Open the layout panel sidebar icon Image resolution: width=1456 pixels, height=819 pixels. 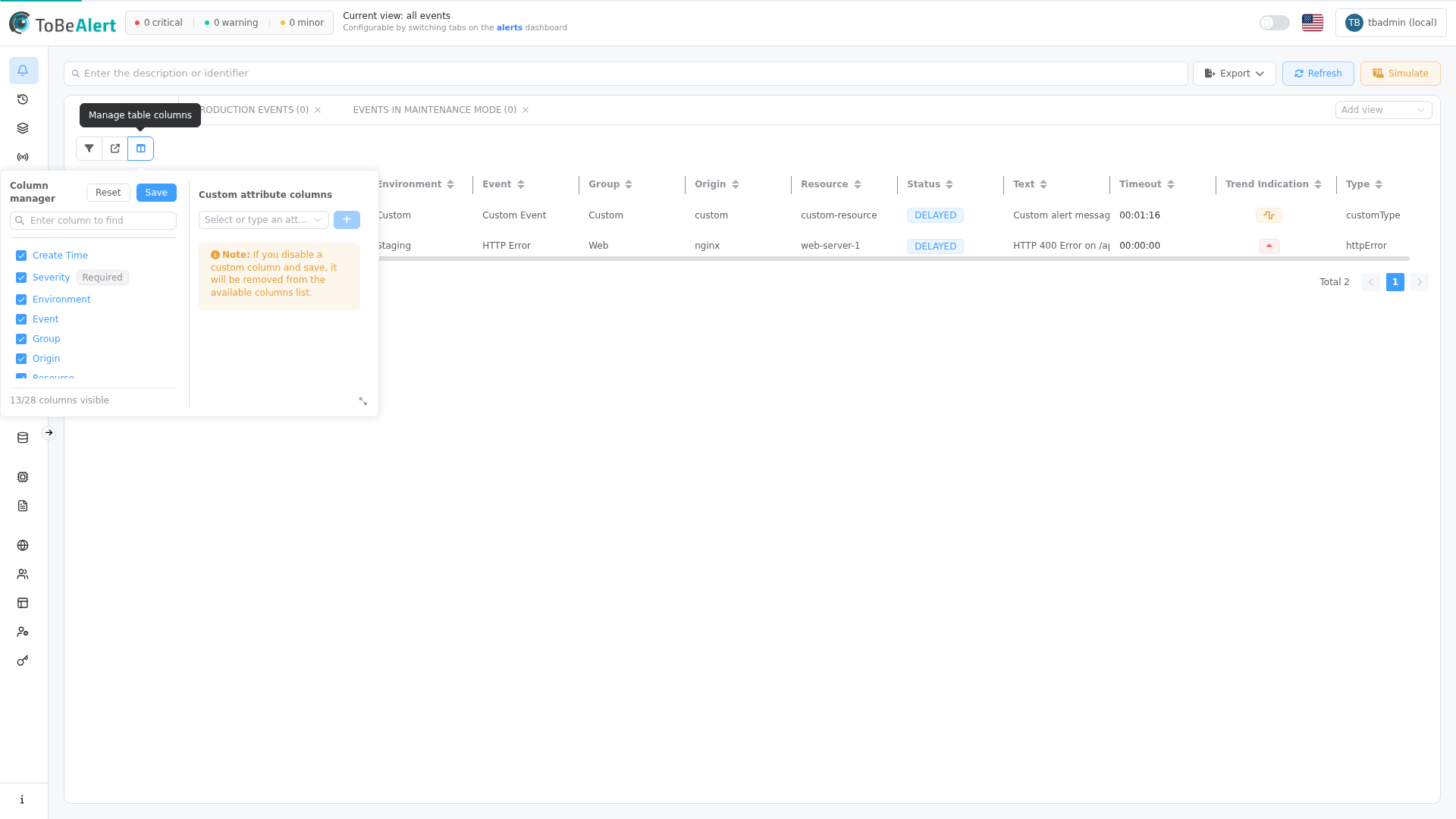(x=23, y=603)
